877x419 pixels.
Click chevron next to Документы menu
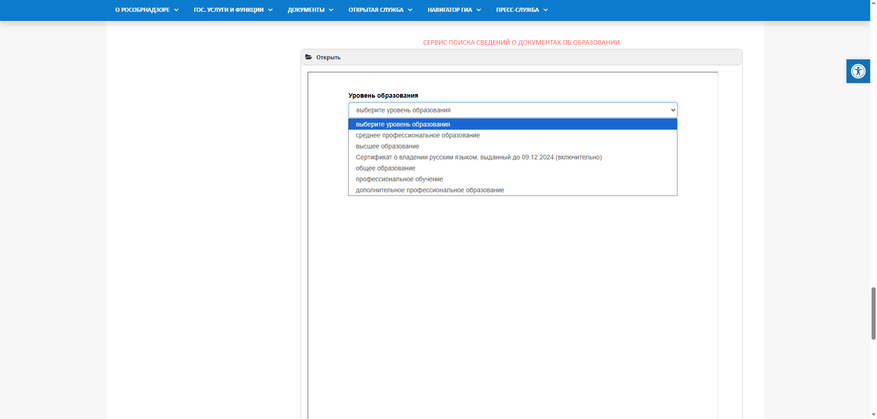[x=331, y=10]
